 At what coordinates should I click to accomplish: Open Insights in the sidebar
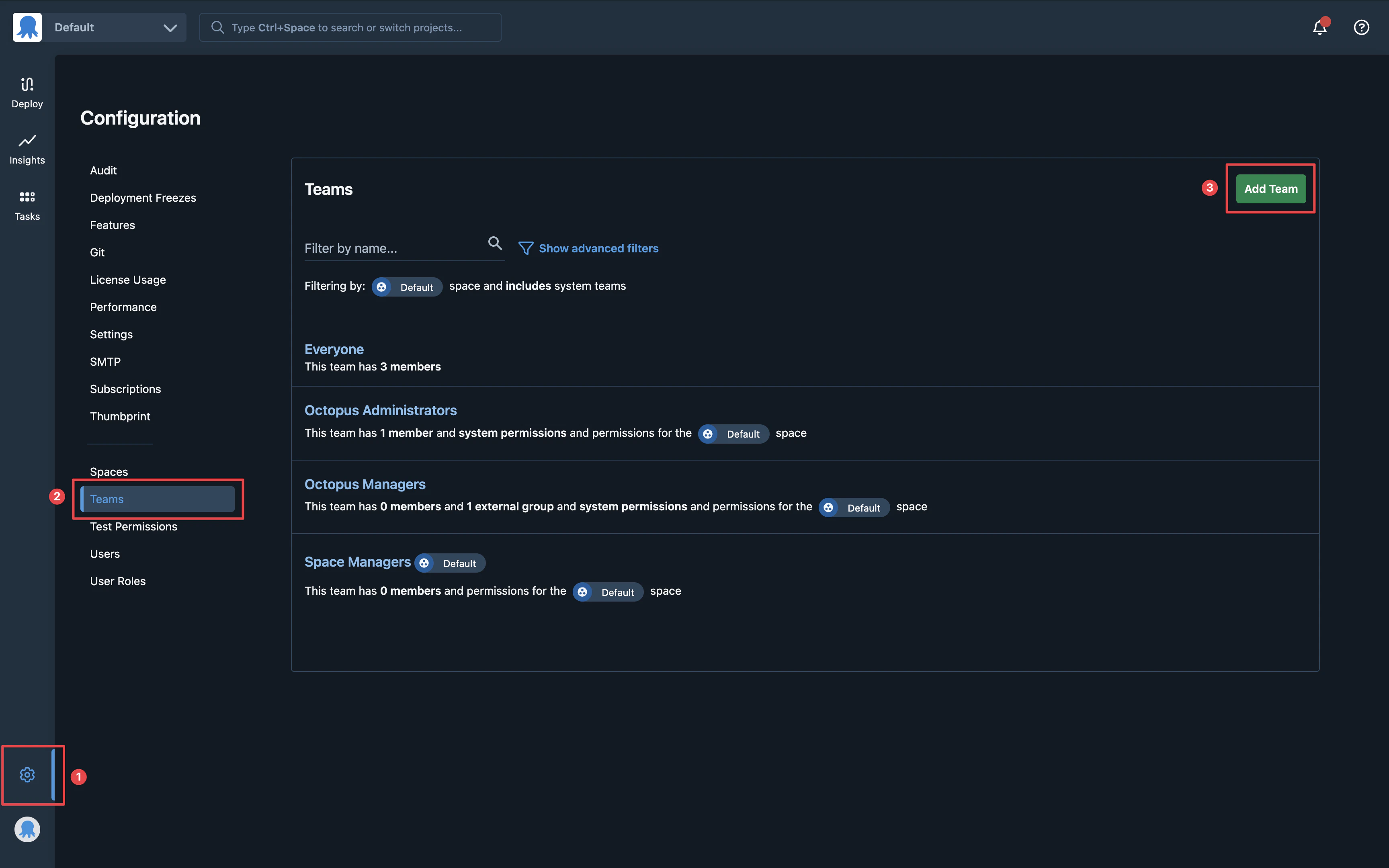point(27,149)
